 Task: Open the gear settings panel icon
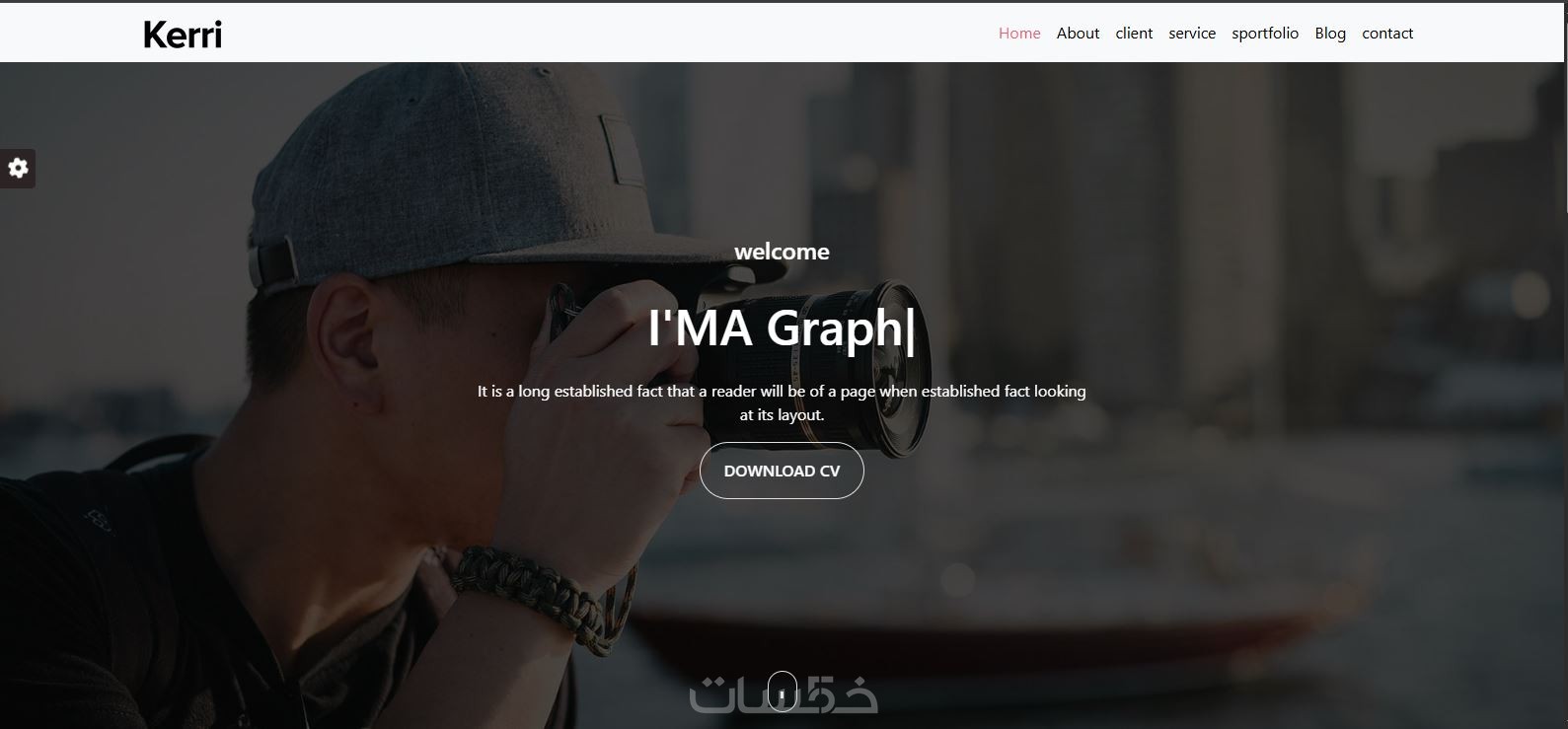(18, 169)
